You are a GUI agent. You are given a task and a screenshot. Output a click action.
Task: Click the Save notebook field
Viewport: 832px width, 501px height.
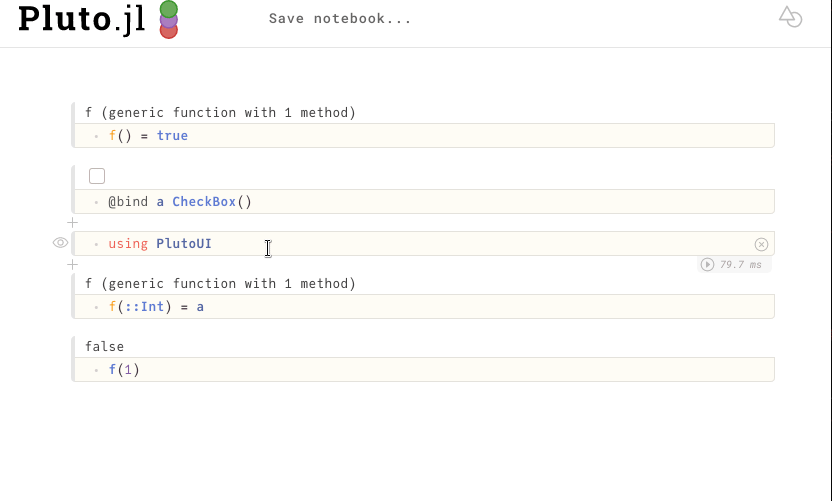pyautogui.click(x=340, y=19)
